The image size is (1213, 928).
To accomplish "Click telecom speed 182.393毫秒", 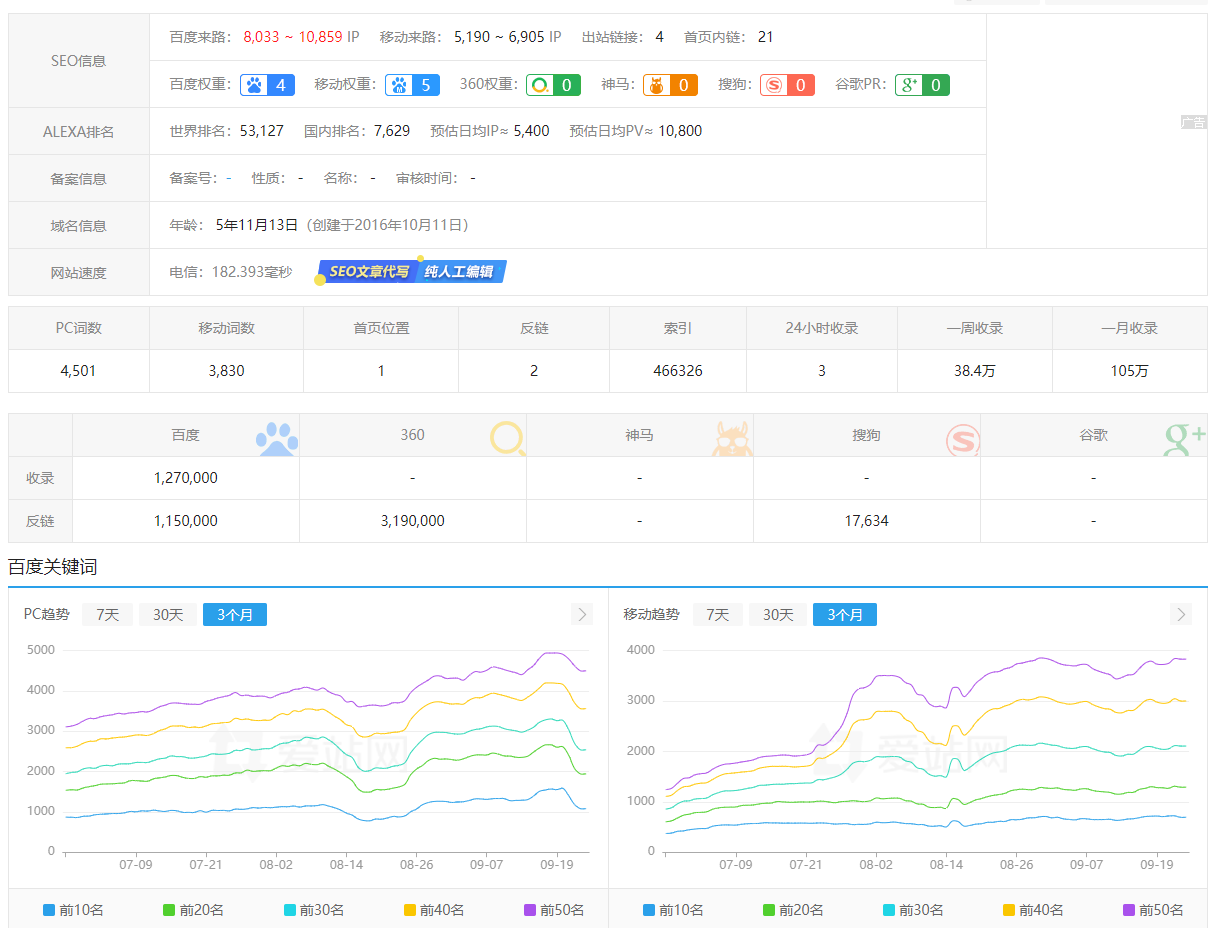I will [x=252, y=272].
